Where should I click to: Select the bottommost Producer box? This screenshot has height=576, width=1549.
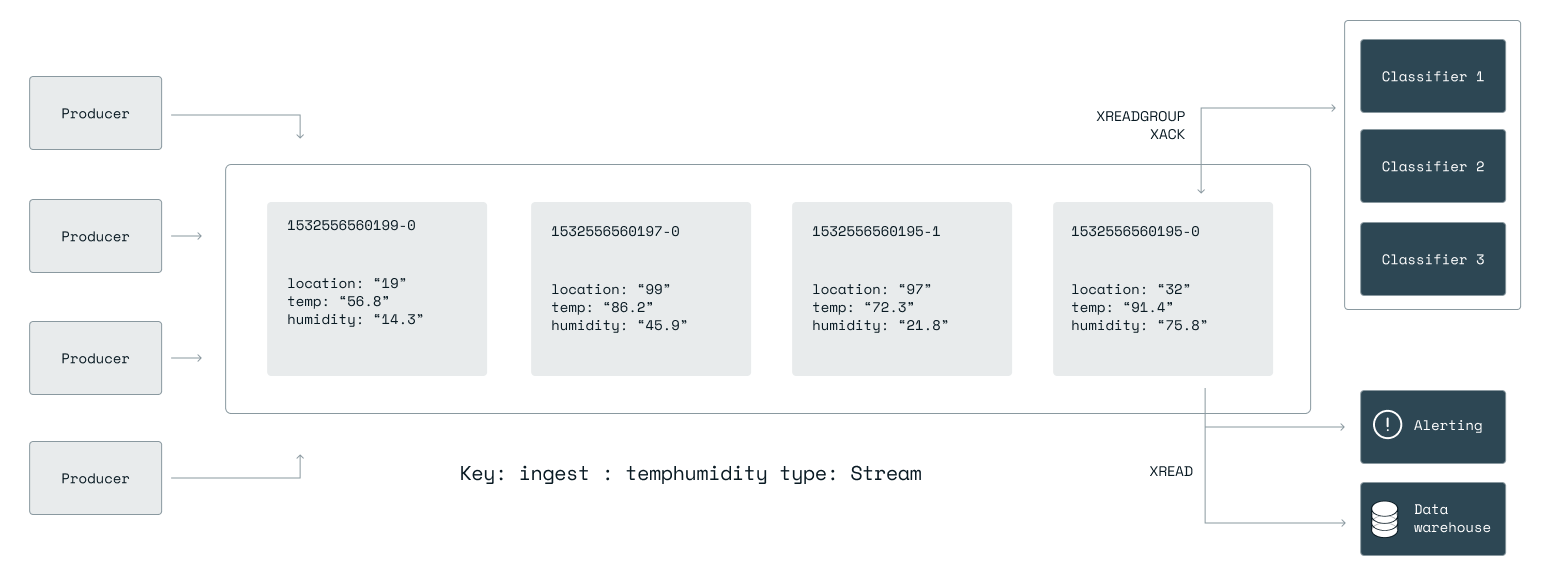(x=95, y=478)
